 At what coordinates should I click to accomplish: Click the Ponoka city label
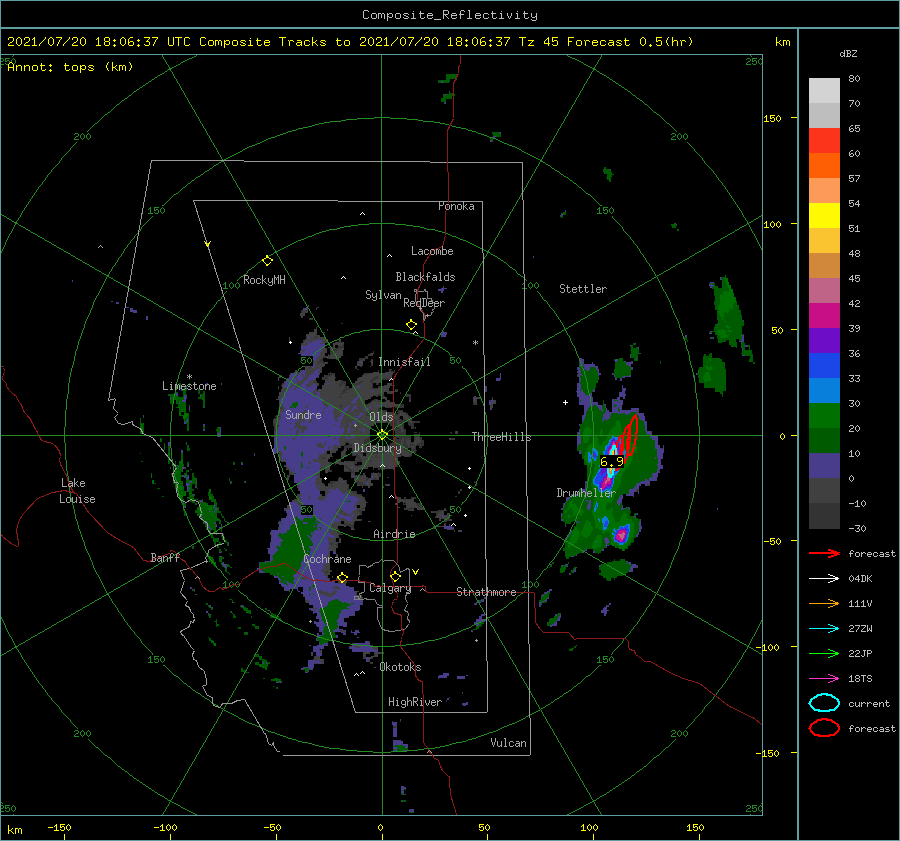tap(456, 206)
